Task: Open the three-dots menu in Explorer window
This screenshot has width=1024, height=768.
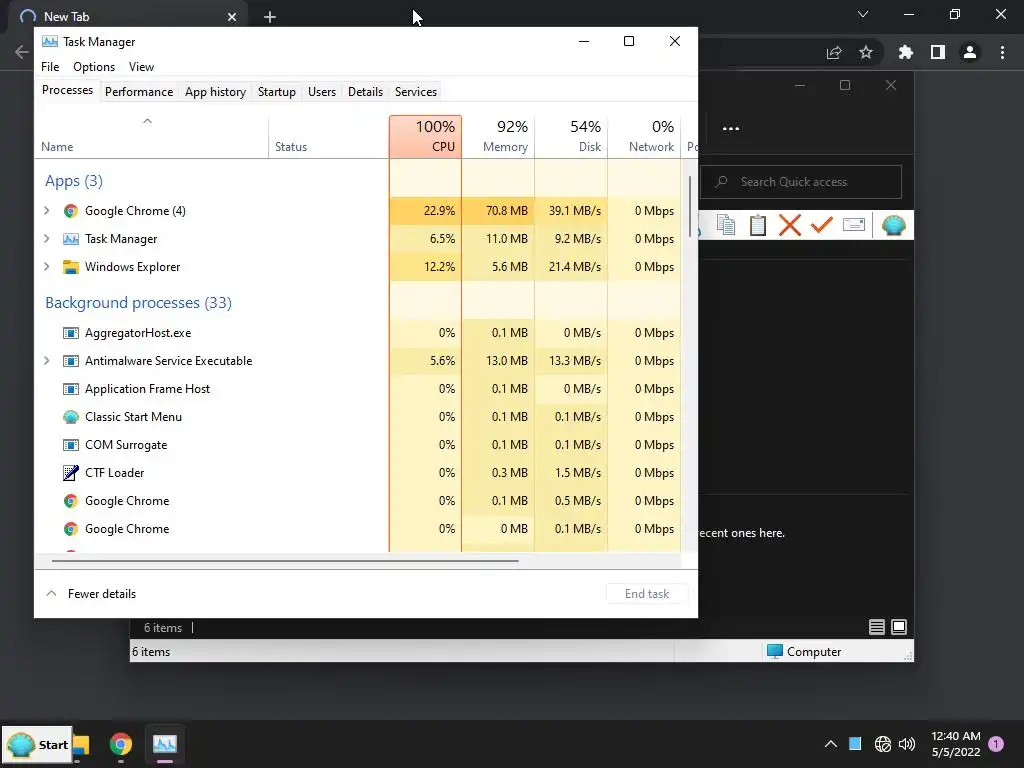Action: (x=731, y=129)
